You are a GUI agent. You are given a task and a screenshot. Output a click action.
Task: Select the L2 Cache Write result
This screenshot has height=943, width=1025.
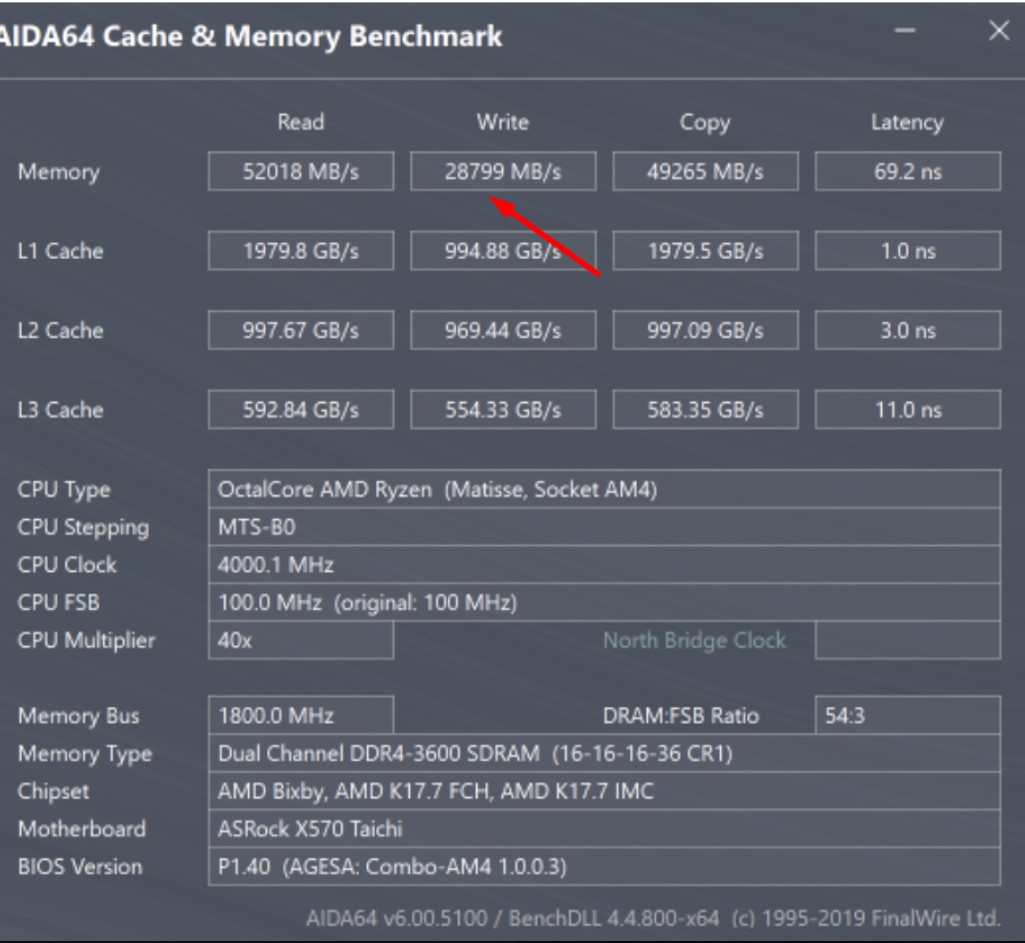[502, 330]
